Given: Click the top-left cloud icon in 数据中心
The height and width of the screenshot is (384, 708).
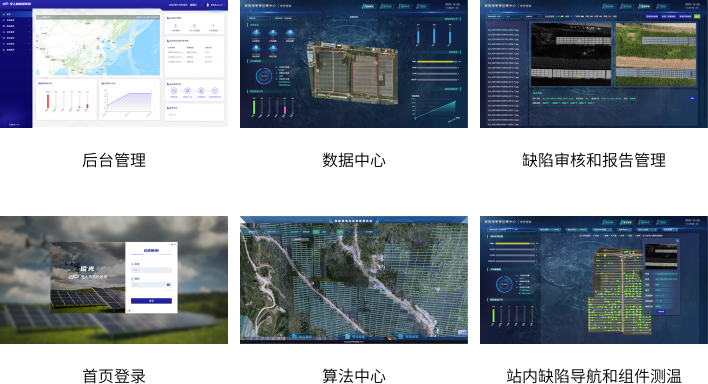Looking at the screenshot, I should click(x=256, y=33).
